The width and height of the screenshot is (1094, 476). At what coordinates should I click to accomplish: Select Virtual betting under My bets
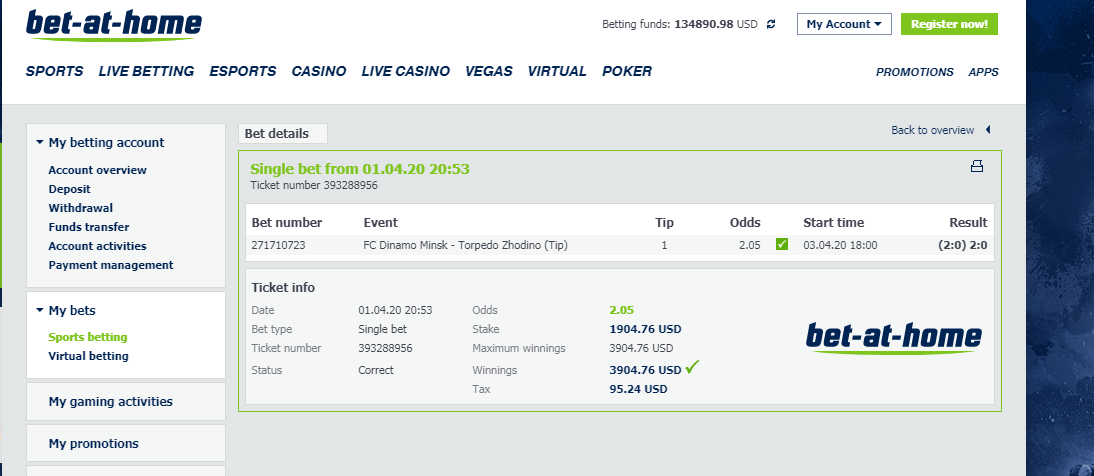(x=89, y=356)
